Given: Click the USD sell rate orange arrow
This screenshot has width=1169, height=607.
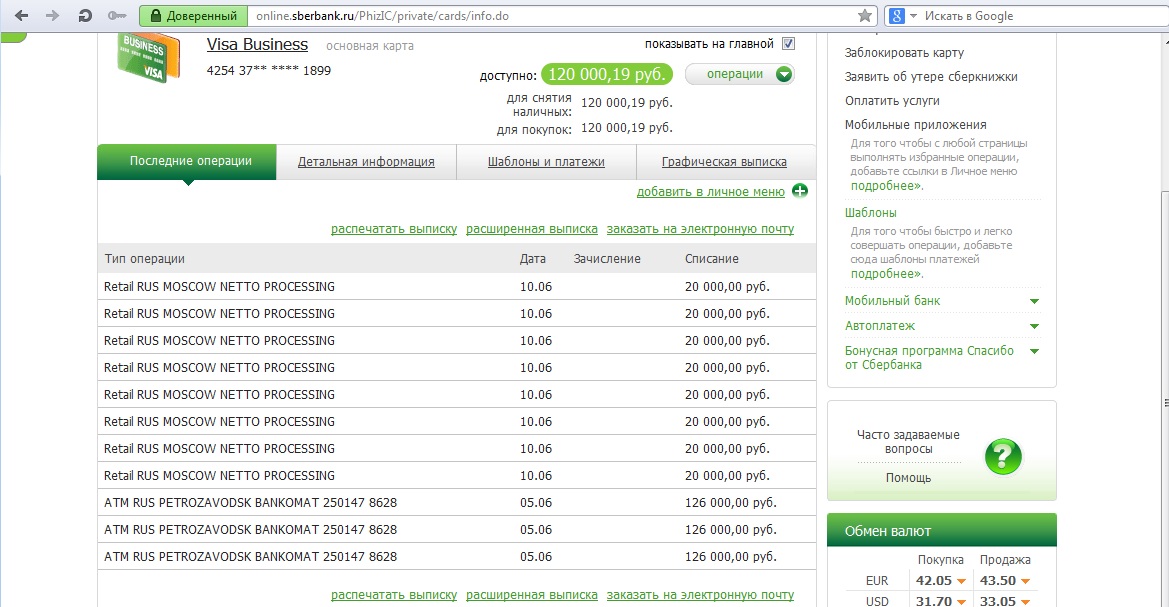Looking at the screenshot, I should click(x=1025, y=602).
